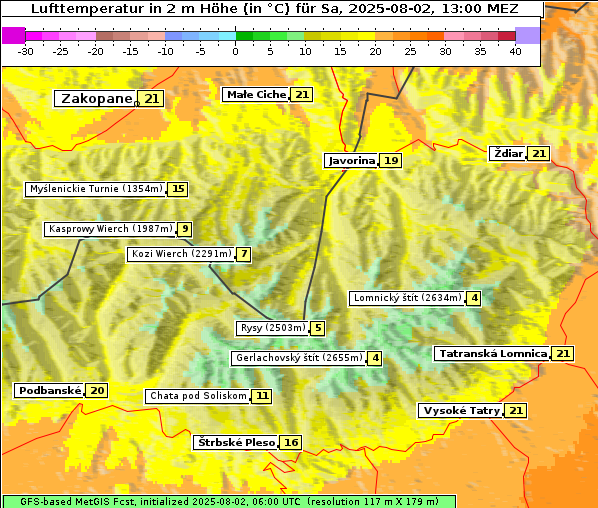Click Lomnický štít (2634m) label
598x508 pixels.
coord(408,298)
